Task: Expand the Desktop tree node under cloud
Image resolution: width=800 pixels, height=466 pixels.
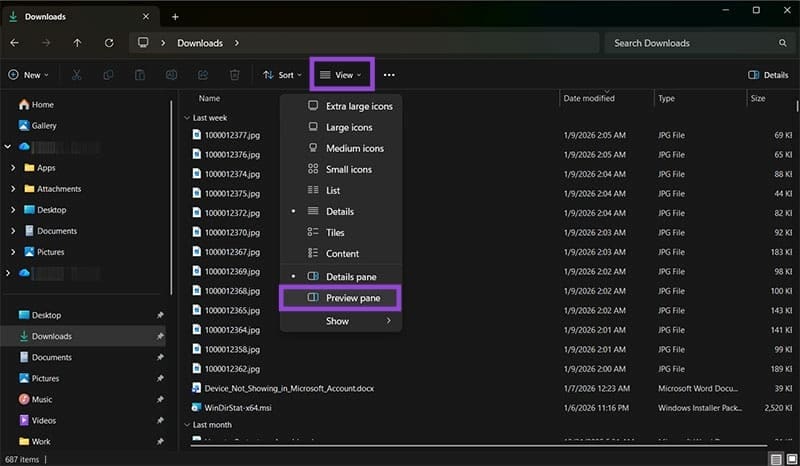Action: (13, 210)
